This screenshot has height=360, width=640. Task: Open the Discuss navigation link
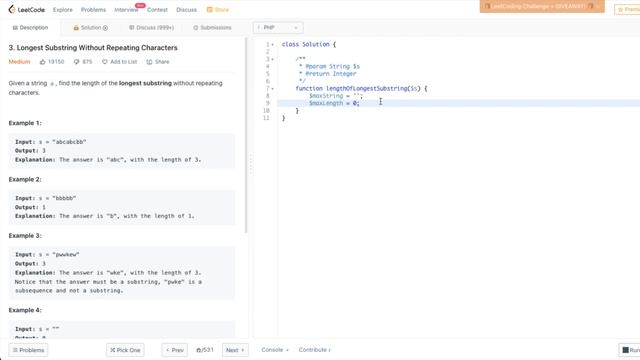click(187, 10)
